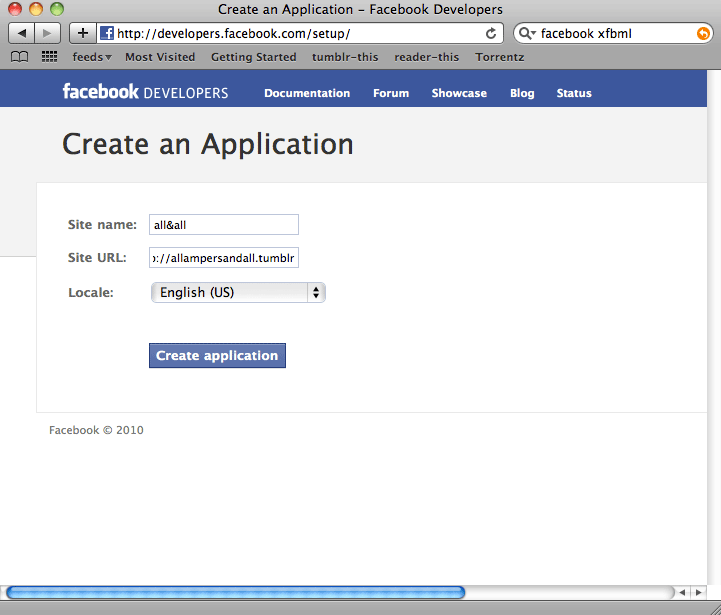This screenshot has height=615, width=721.
Task: Click the Create an Application heading
Action: click(208, 144)
